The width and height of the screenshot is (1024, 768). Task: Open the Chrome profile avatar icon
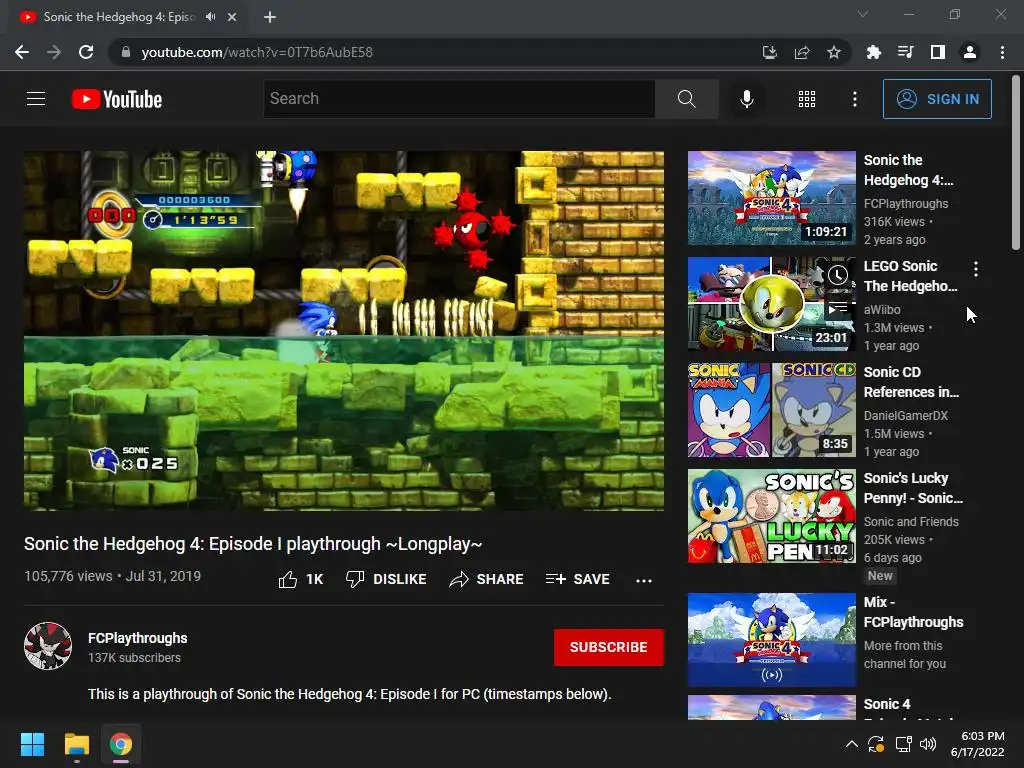click(x=970, y=52)
